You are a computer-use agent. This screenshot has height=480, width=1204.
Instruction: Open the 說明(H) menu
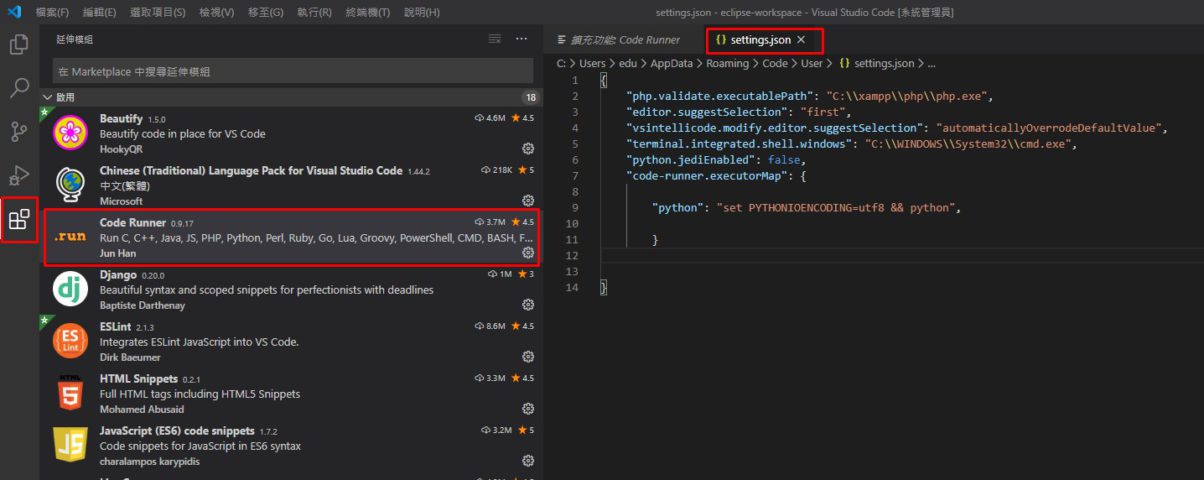(421, 12)
